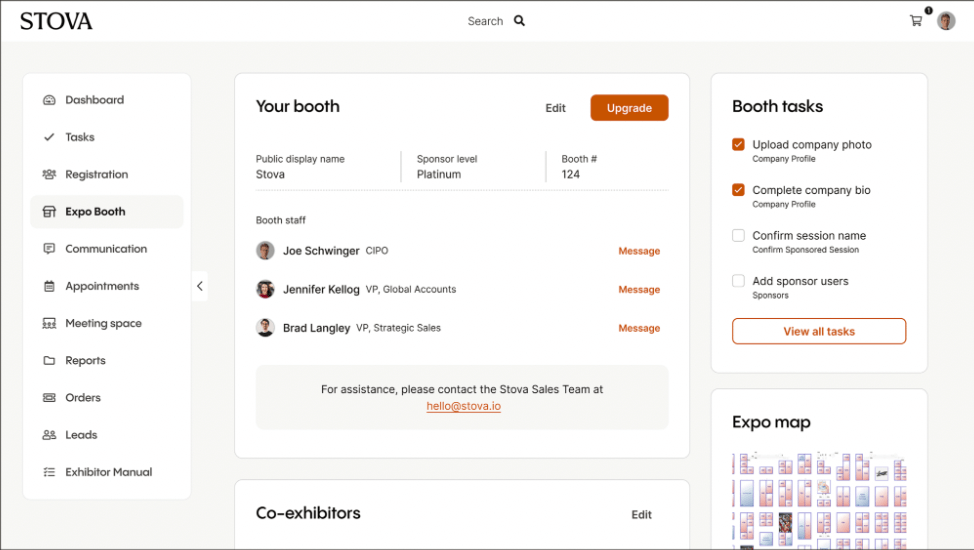
Task: Go to Orders page
Action: (x=107, y=398)
